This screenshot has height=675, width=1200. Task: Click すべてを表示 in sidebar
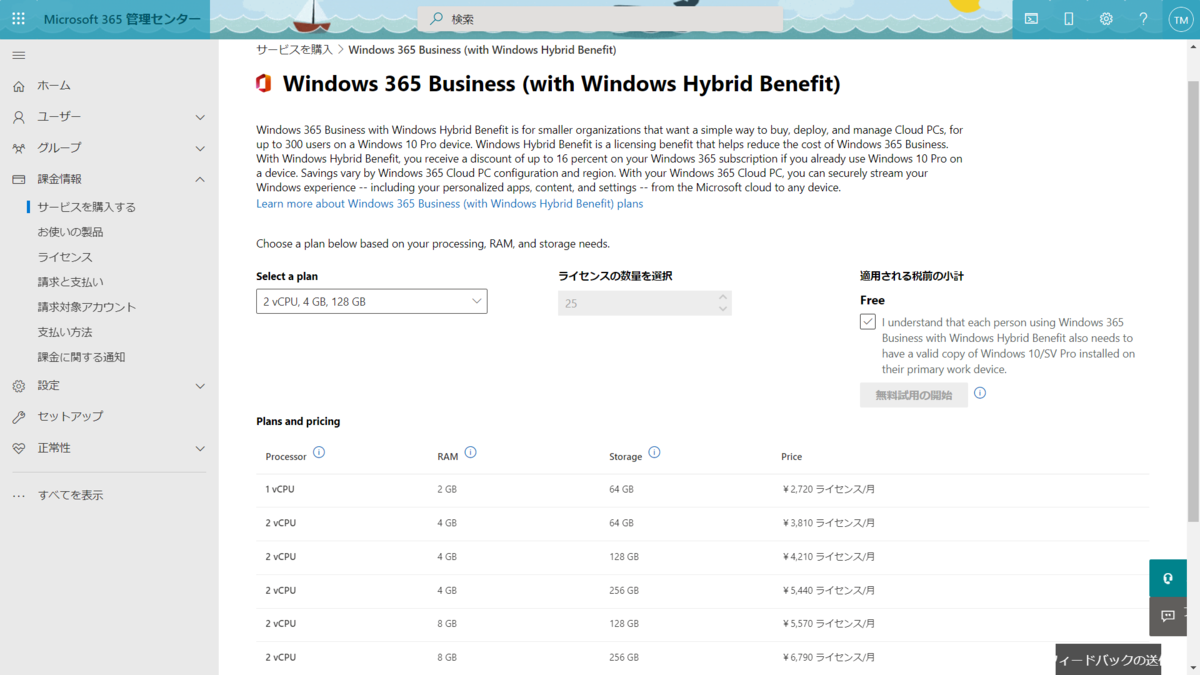tap(70, 495)
